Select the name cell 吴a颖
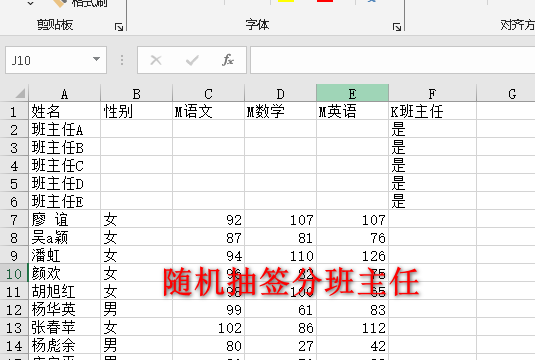535x360 pixels. pyautogui.click(x=64, y=237)
